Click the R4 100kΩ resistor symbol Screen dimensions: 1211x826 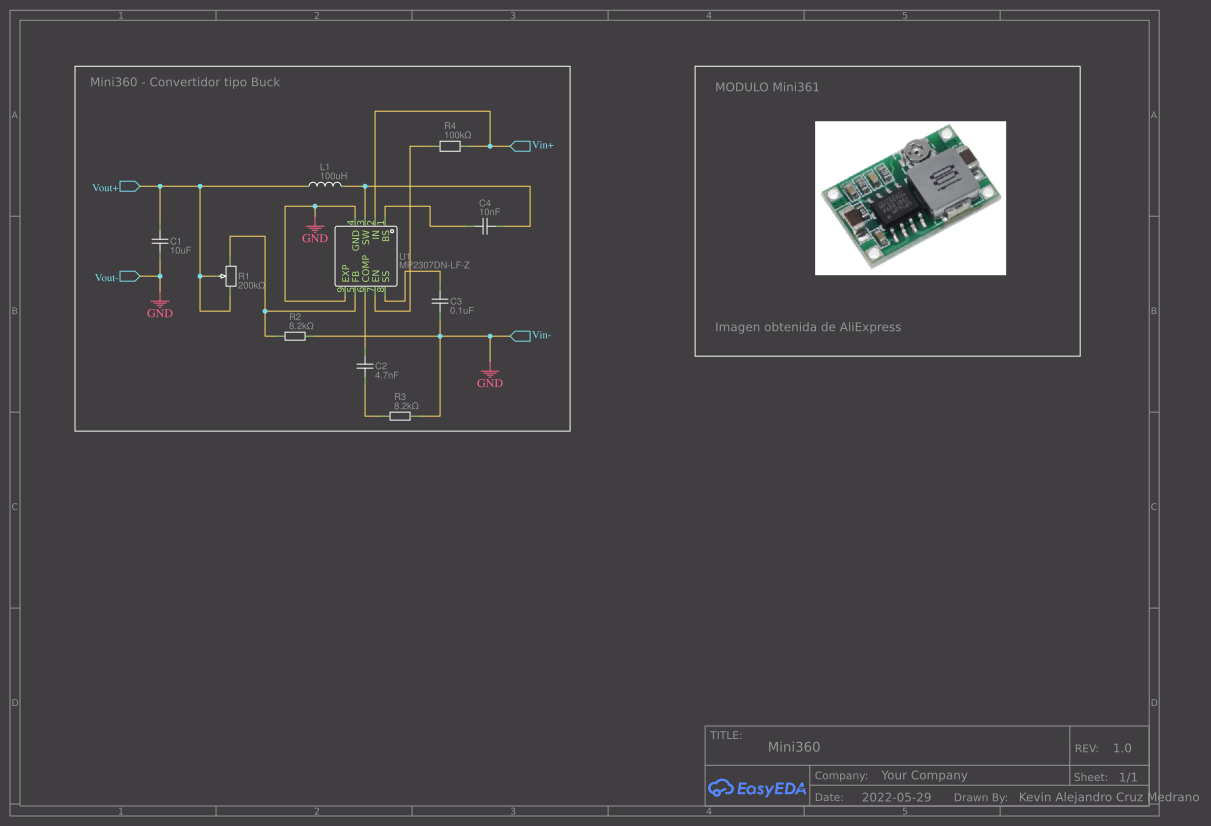coord(450,146)
